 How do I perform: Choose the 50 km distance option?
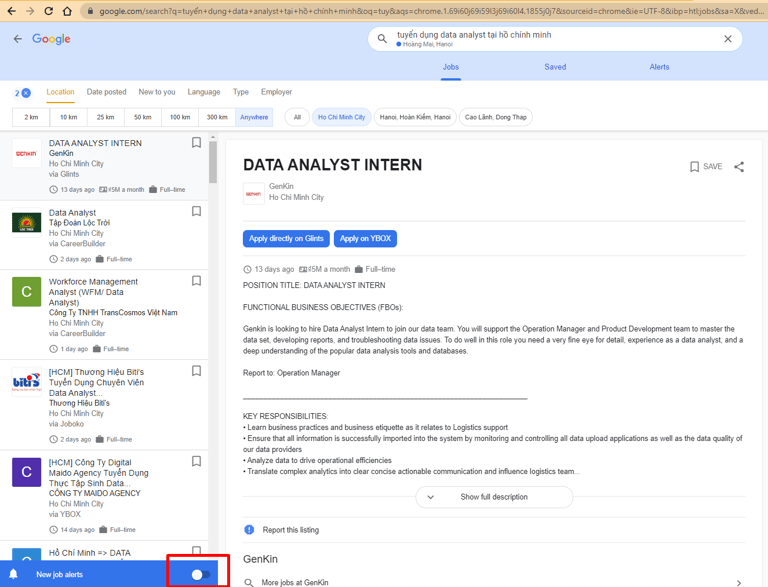(143, 117)
